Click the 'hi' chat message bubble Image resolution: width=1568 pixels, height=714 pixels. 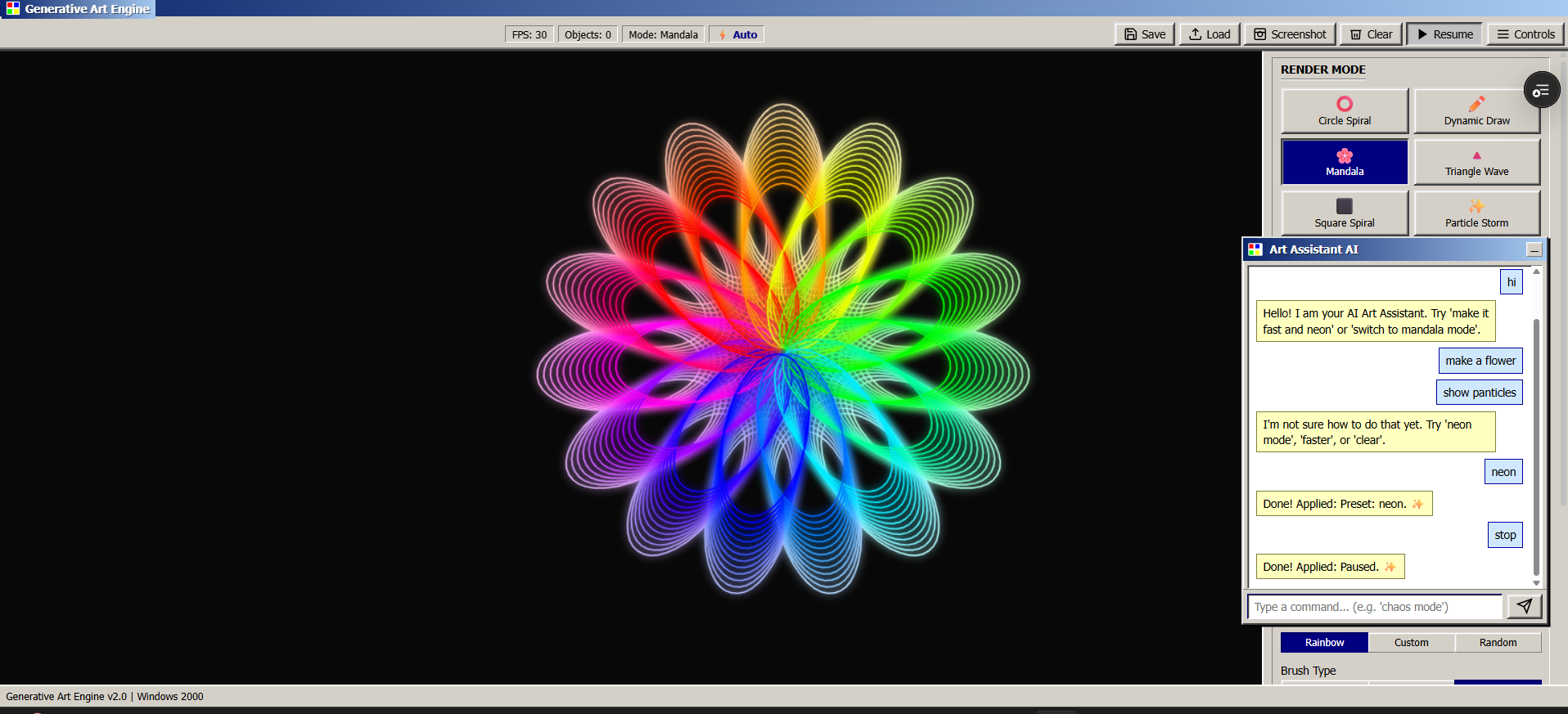[x=1512, y=282]
